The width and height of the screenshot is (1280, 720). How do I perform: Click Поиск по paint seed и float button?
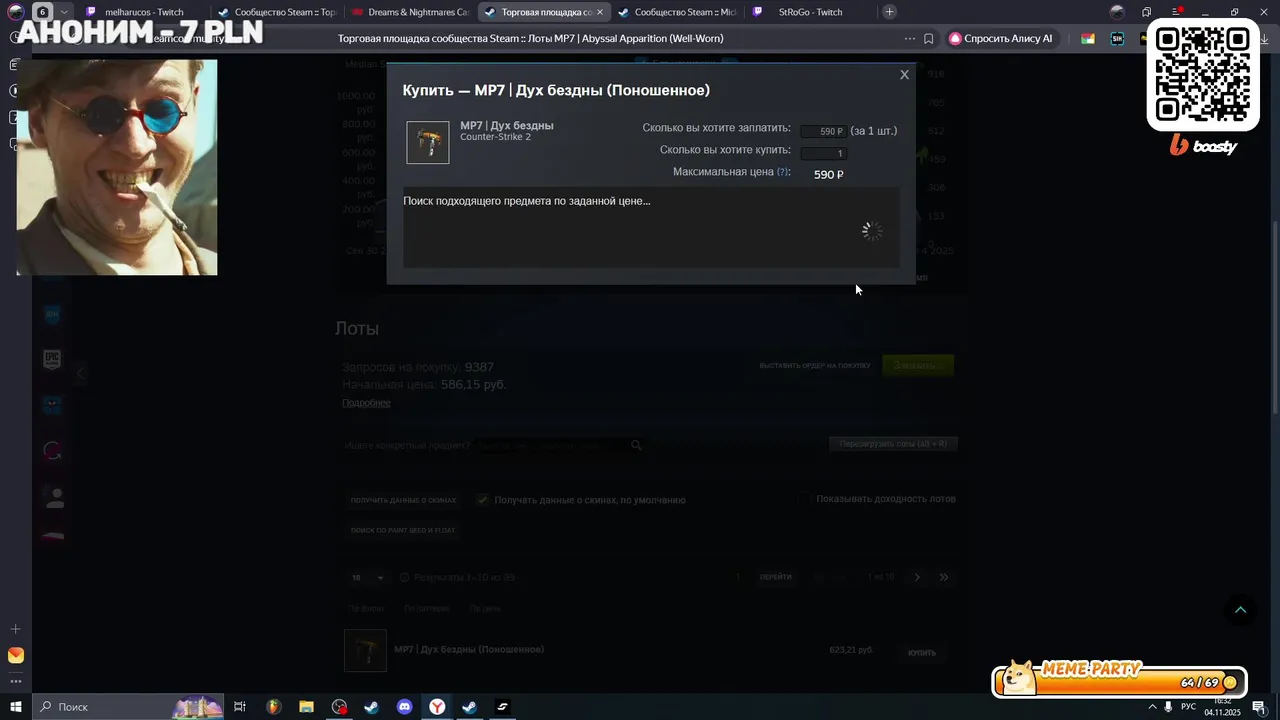[x=403, y=530]
